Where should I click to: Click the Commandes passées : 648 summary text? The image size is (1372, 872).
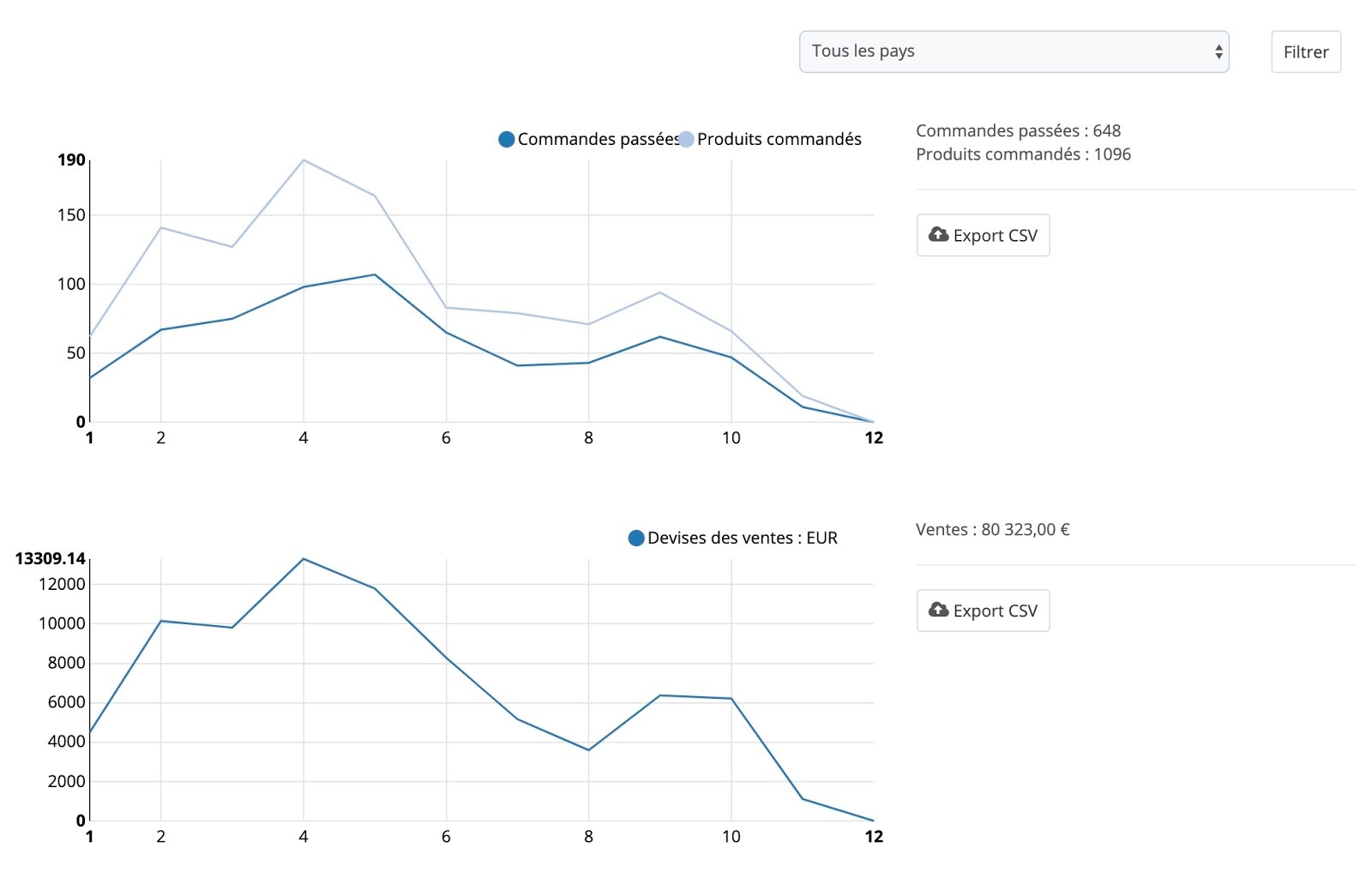tap(1018, 130)
